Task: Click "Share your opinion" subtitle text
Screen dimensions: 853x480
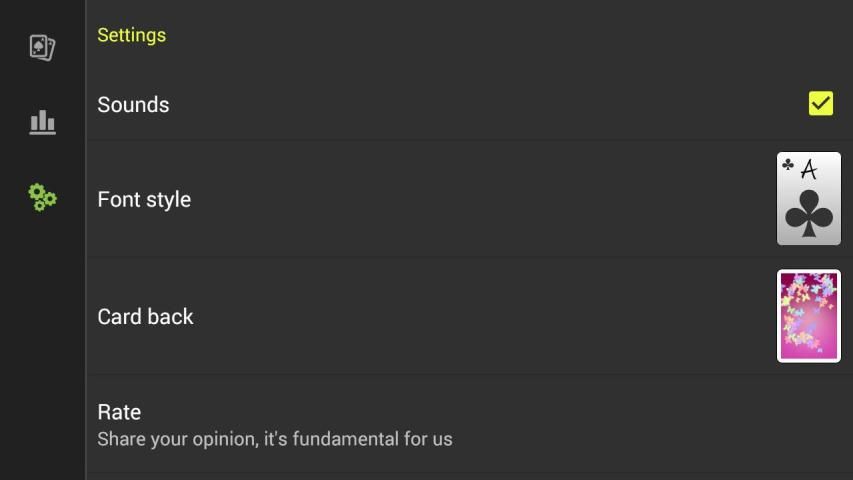Action: (x=274, y=439)
